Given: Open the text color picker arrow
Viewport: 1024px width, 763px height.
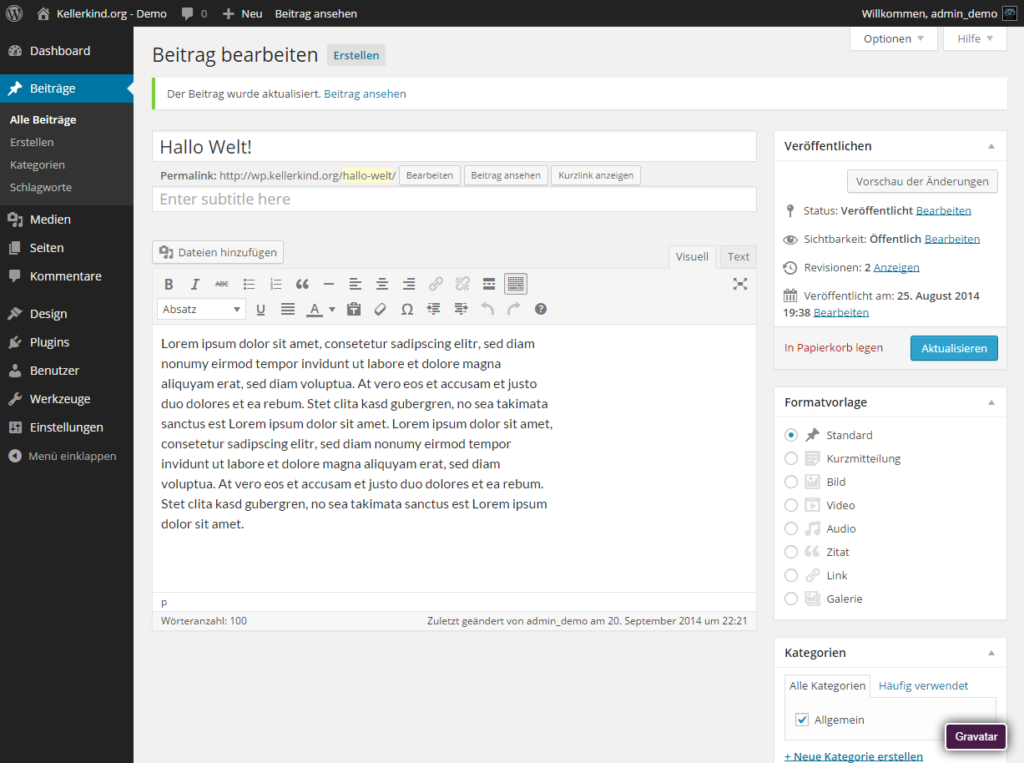Looking at the screenshot, I should (331, 310).
